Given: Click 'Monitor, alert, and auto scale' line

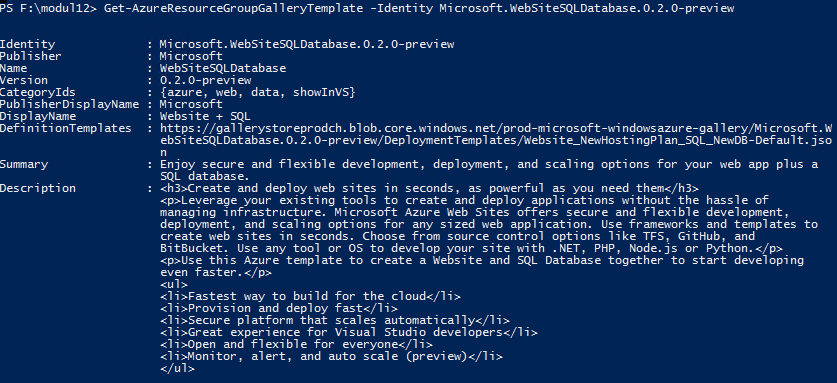Looking at the screenshot, I should (331, 356).
